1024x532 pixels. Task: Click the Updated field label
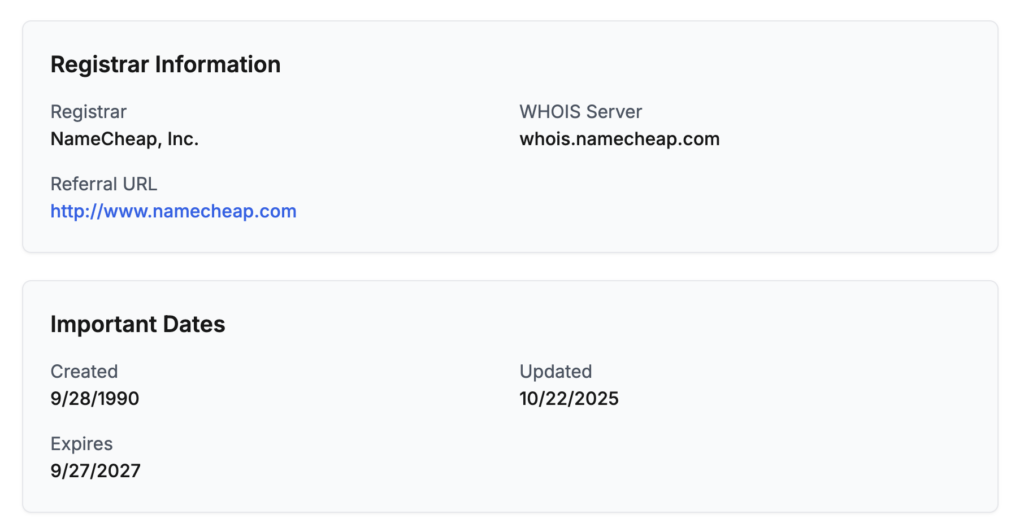click(555, 372)
